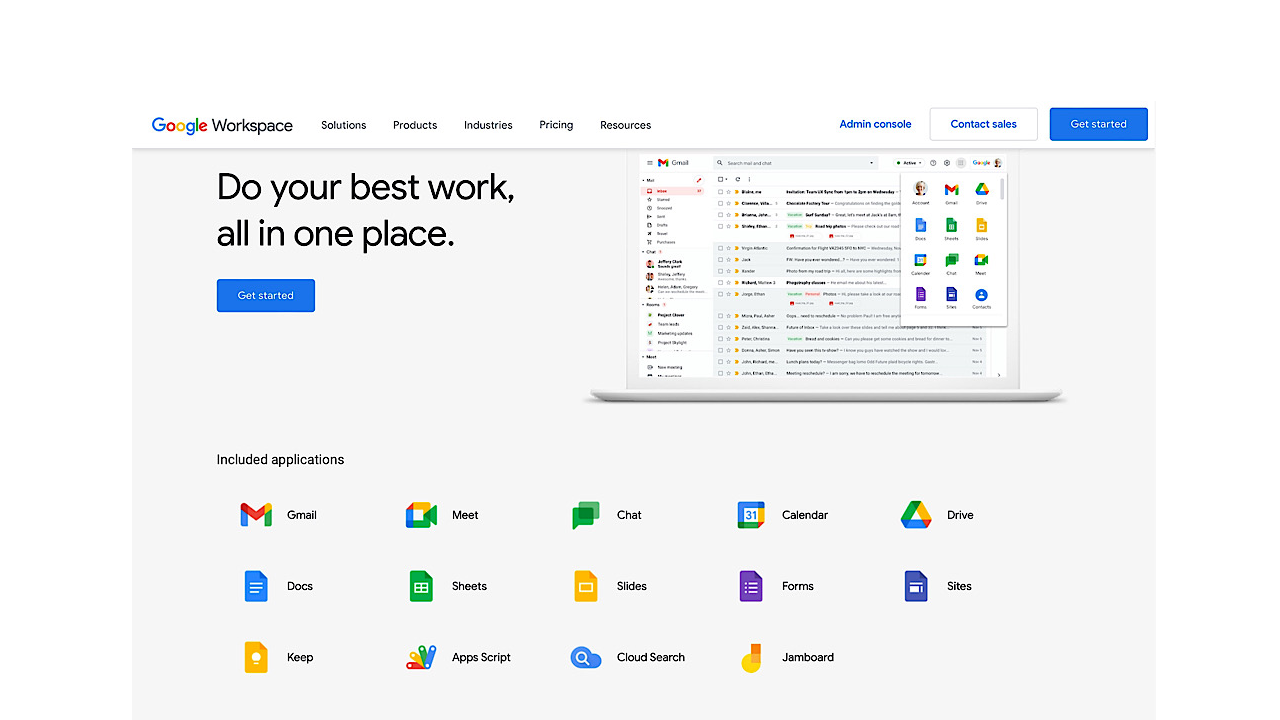
Task: Click the compose pencil in the Gmail preview sidebar
Action: [x=699, y=180]
